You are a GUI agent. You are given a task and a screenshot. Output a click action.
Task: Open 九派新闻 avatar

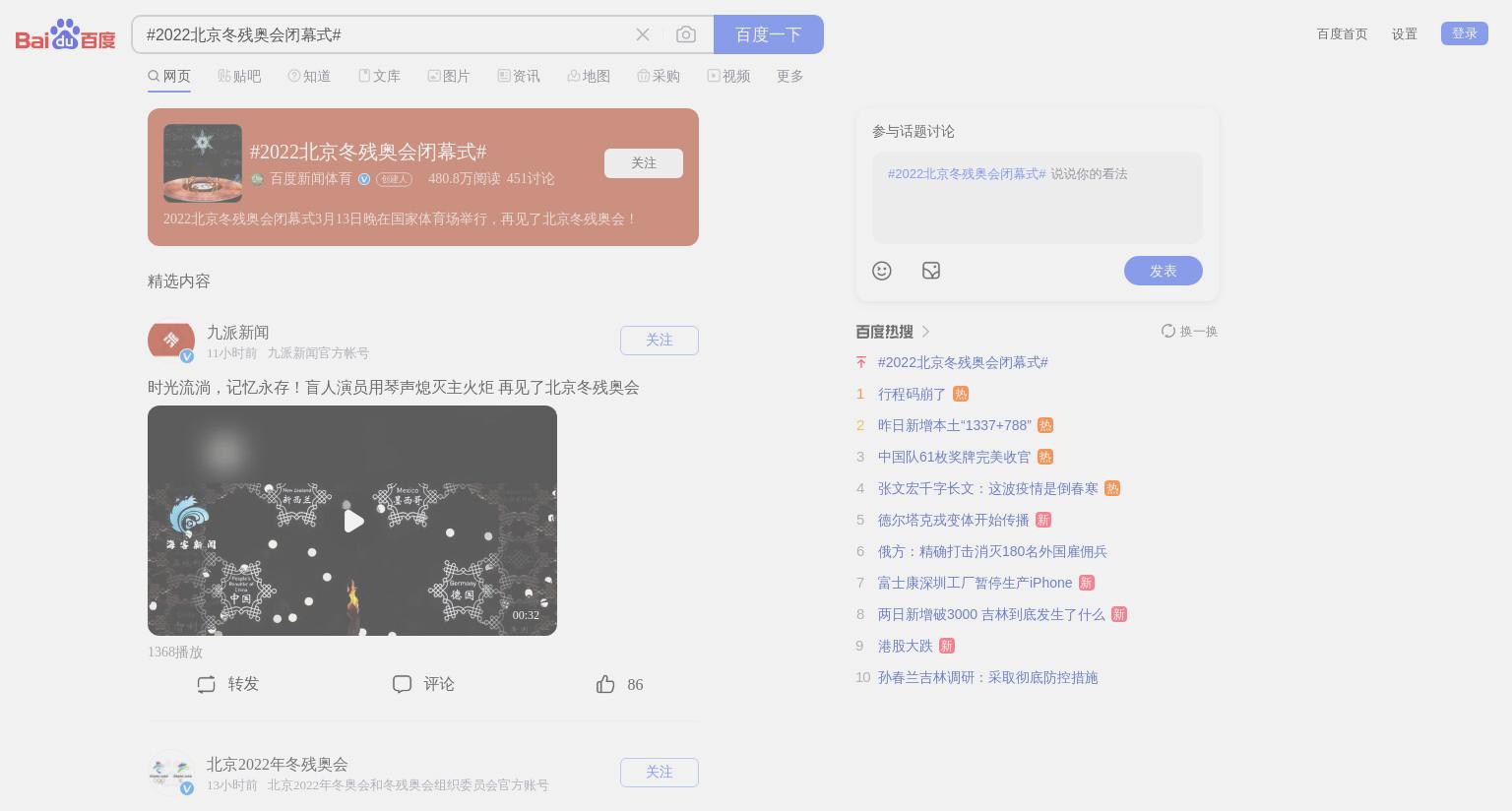click(x=171, y=341)
